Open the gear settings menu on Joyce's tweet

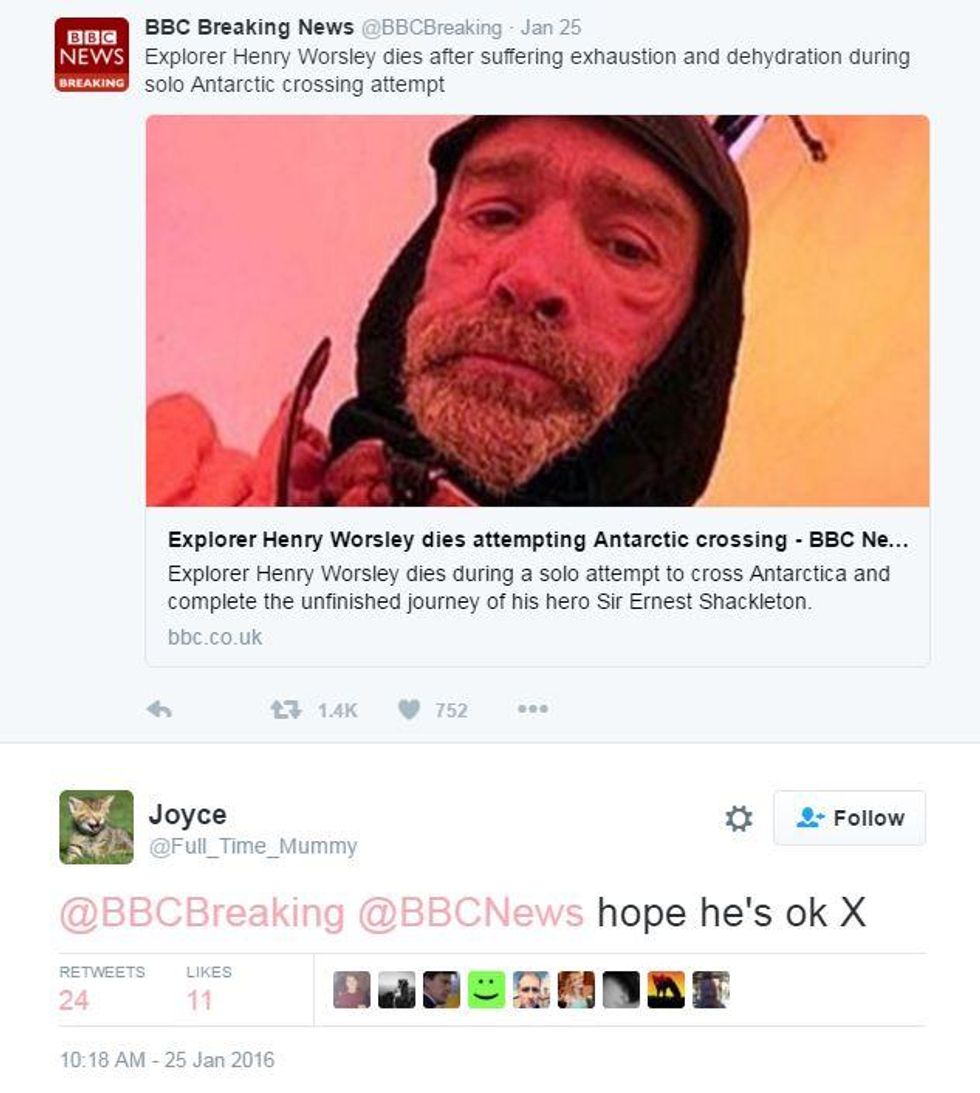tap(739, 818)
